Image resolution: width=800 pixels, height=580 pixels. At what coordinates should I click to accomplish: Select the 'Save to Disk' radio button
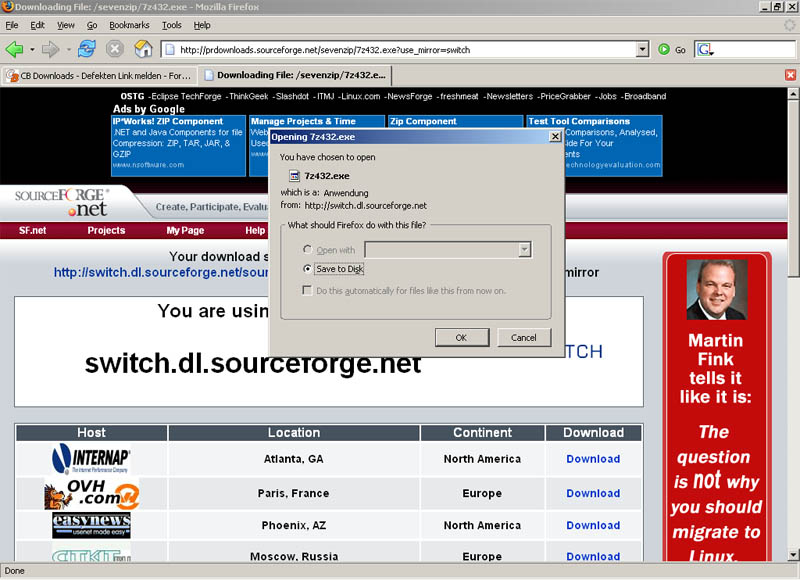[x=307, y=268]
